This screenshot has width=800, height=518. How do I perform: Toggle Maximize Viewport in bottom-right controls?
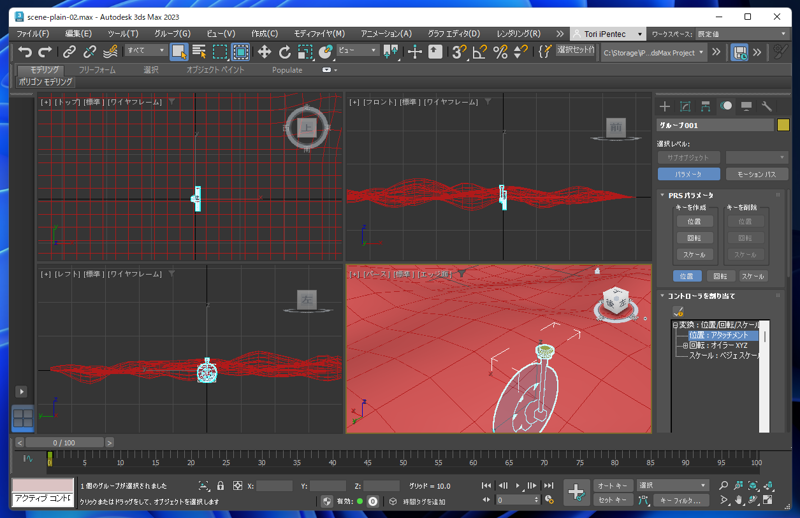pos(768,500)
